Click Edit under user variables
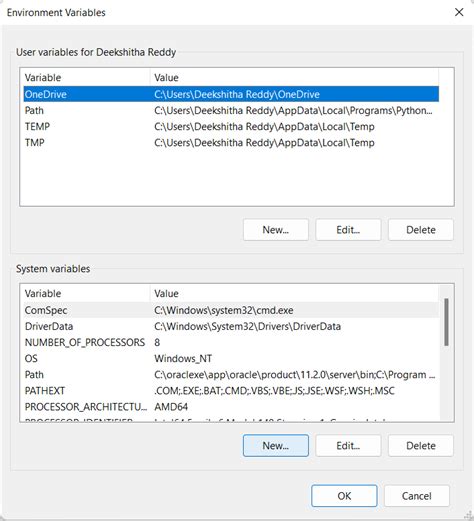 [348, 230]
